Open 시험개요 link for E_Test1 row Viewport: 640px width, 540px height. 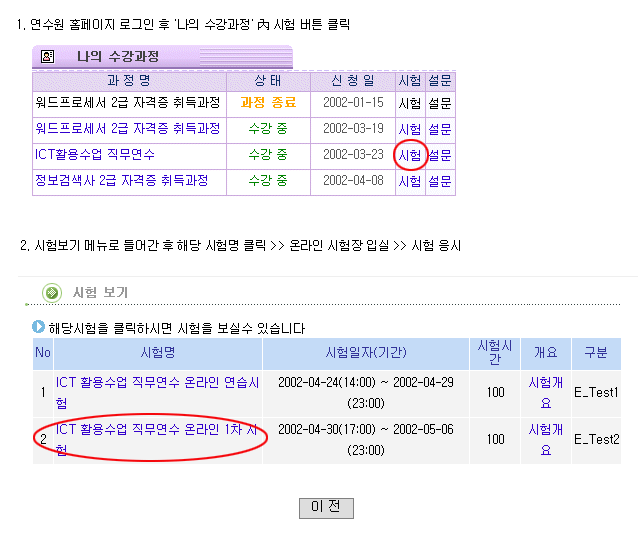546,393
